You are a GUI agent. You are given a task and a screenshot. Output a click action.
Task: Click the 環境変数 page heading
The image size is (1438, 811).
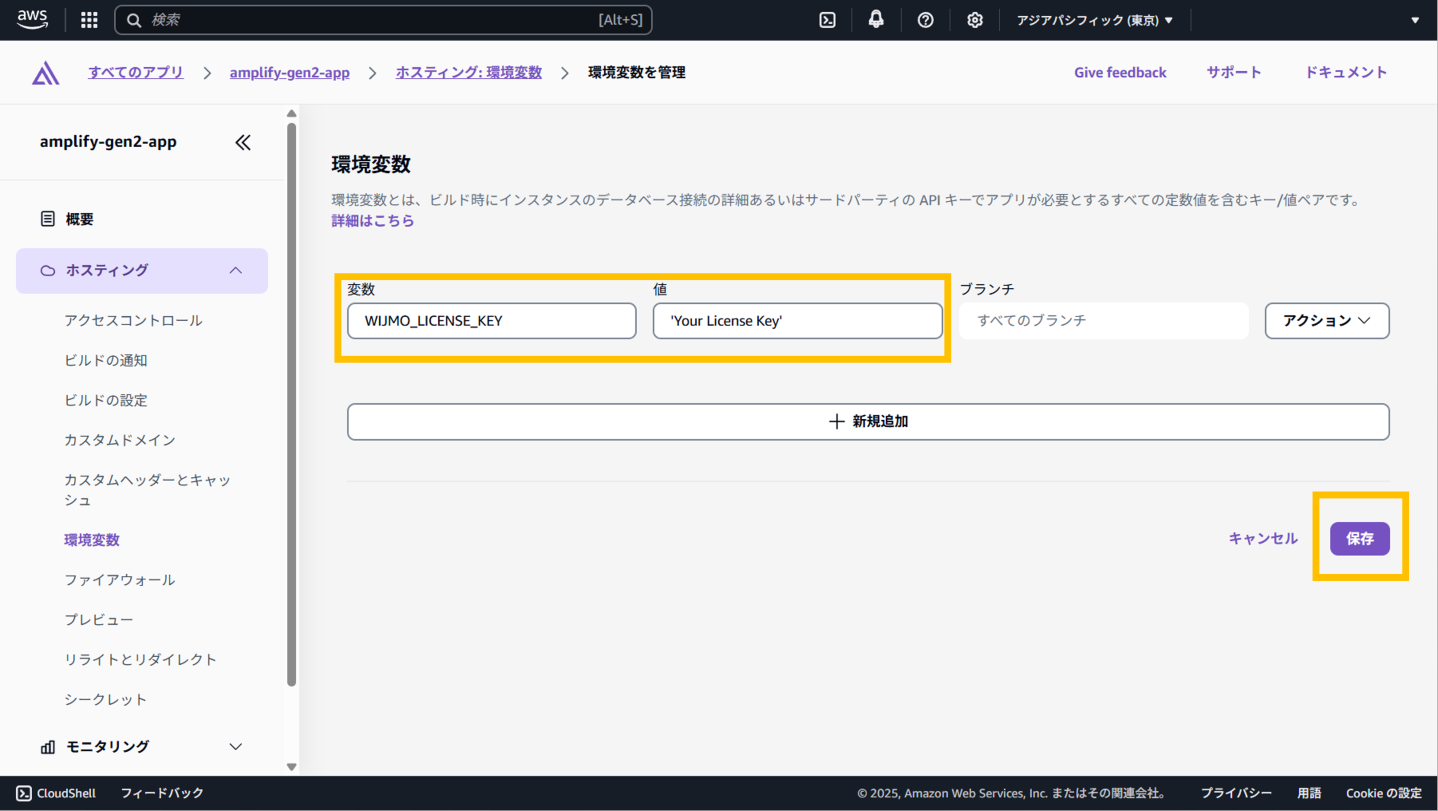point(371,164)
